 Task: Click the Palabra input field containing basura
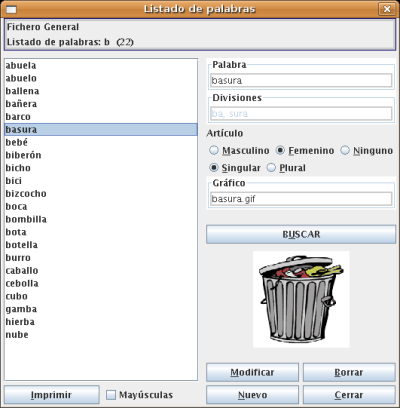(x=301, y=80)
